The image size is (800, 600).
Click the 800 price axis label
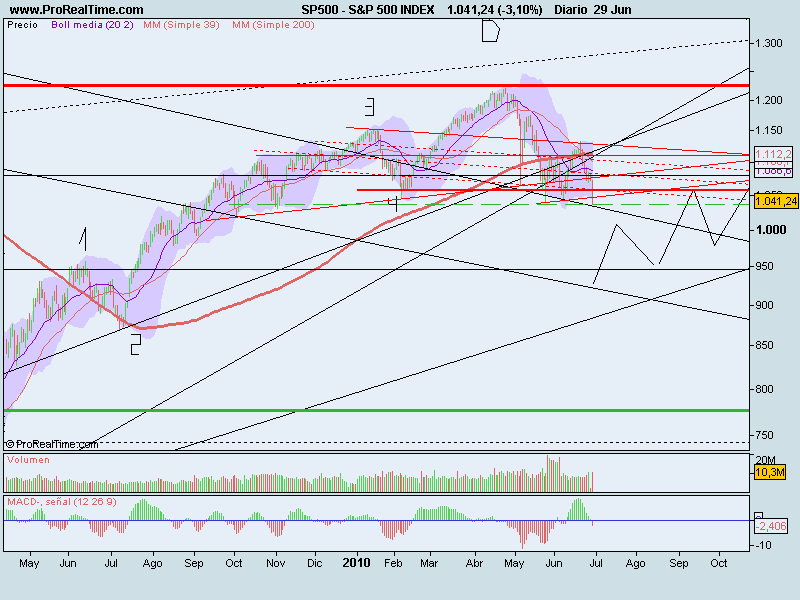coord(765,389)
